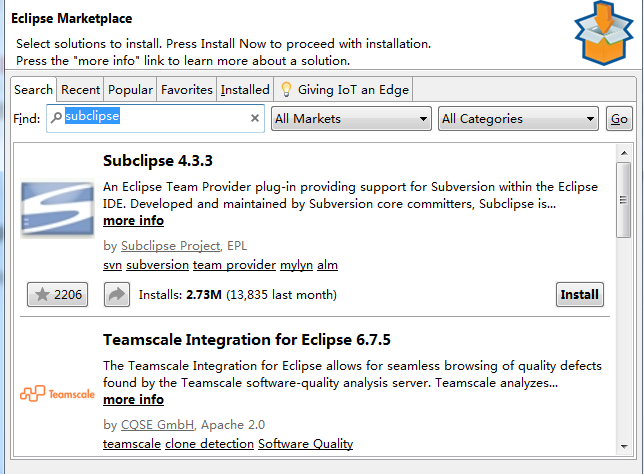Image resolution: width=644 pixels, height=474 pixels.
Task: Click the scroll down arrow of results
Action: [624, 446]
